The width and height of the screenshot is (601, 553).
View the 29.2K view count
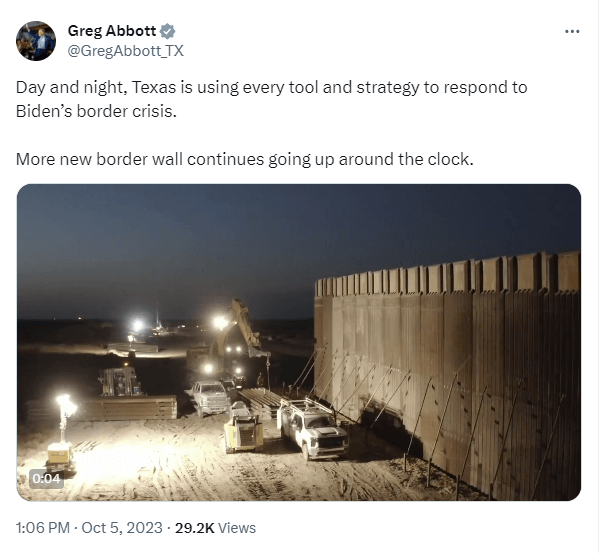point(194,528)
